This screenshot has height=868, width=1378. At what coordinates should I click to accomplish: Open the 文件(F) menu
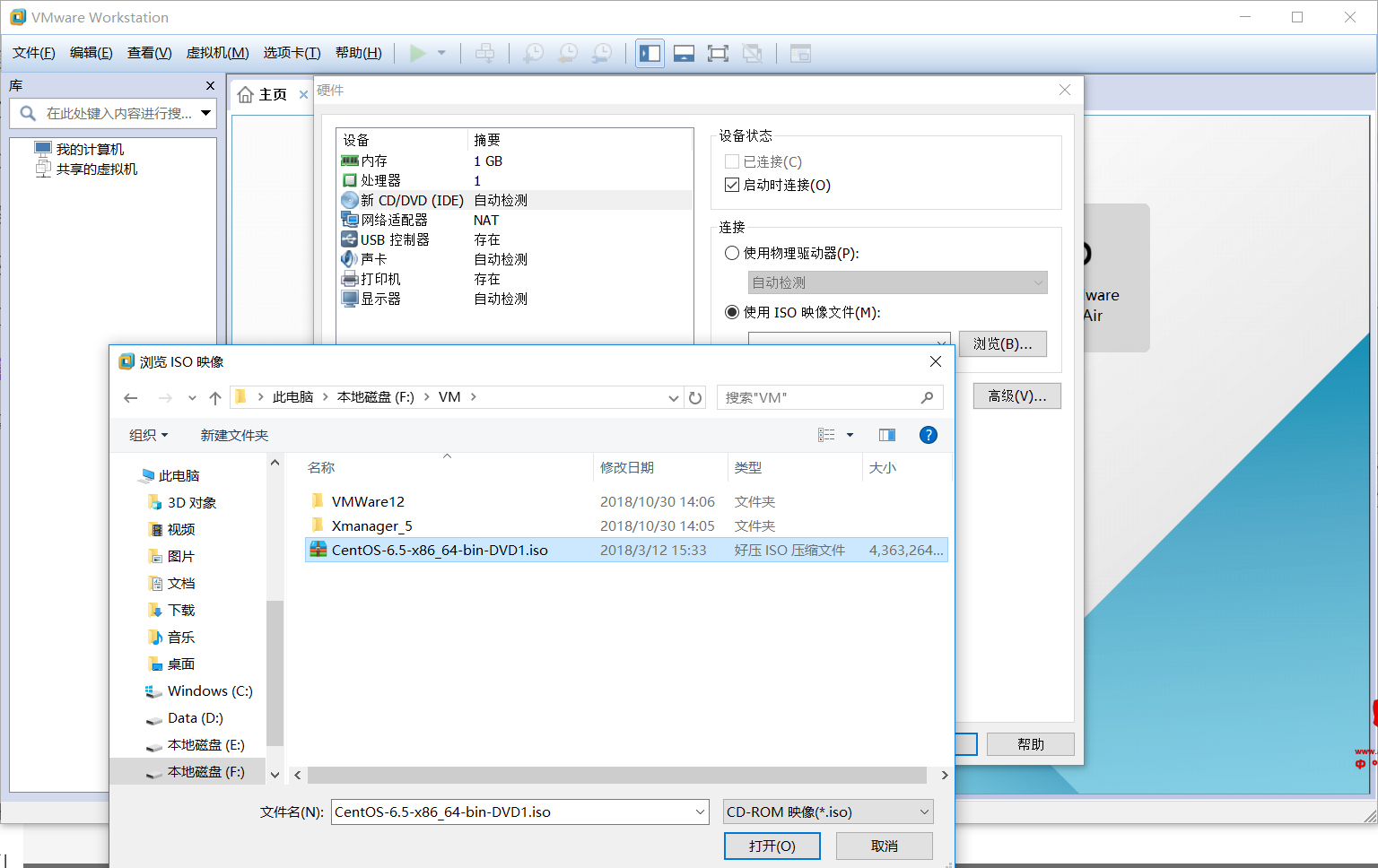[x=34, y=53]
